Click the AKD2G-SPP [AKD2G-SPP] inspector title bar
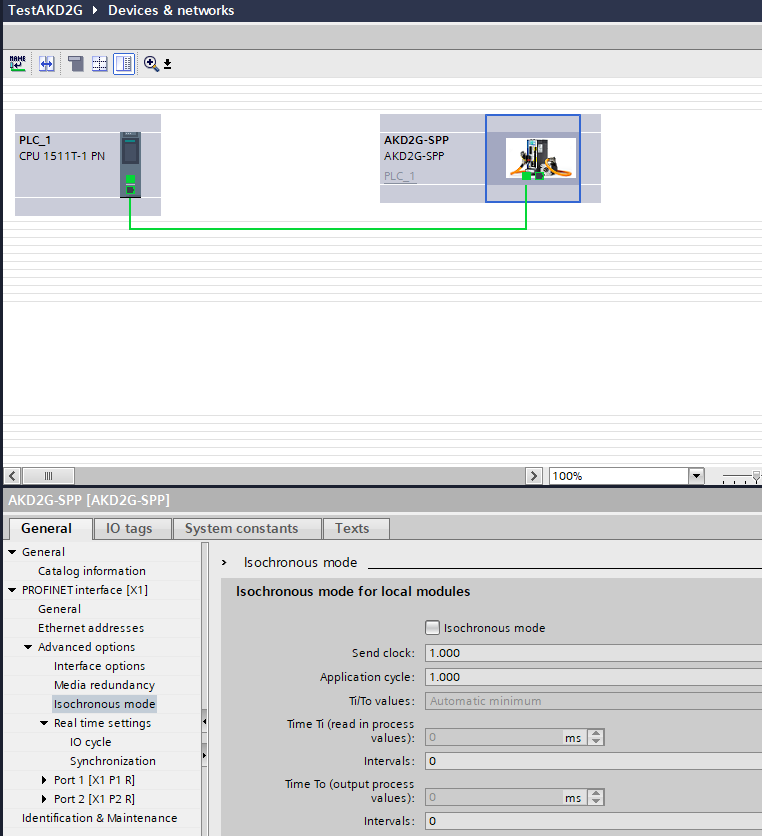The height and width of the screenshot is (836, 762). point(383,500)
